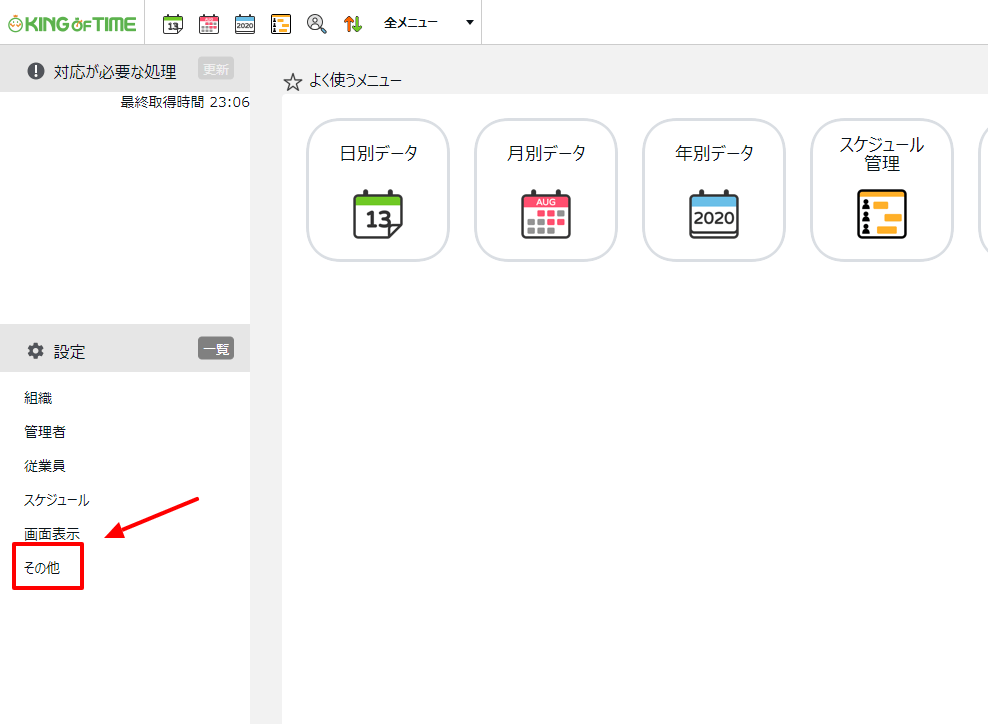Click the KING OF TIME logo
Viewport: 988px width, 724px height.
[72, 24]
